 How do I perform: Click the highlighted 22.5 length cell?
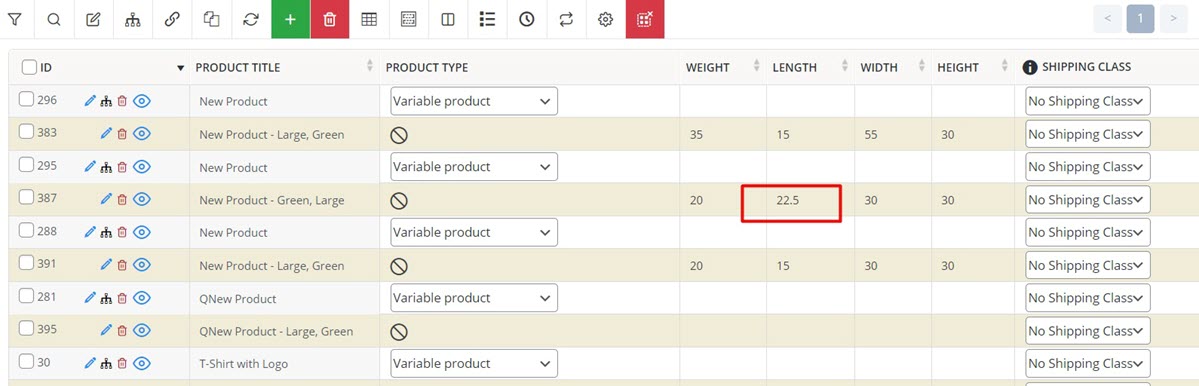coord(791,200)
